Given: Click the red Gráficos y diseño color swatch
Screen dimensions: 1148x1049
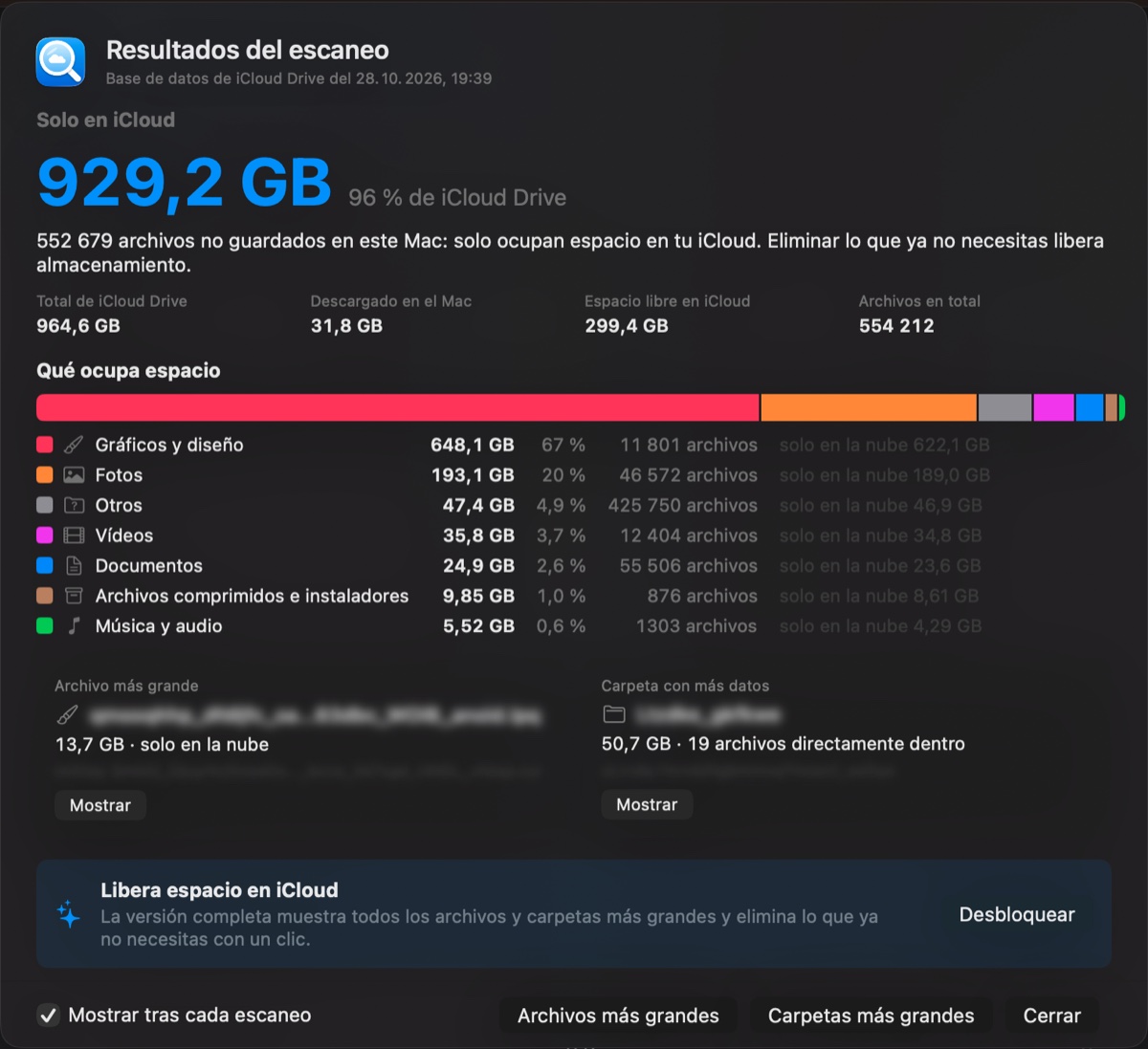Looking at the screenshot, I should (x=45, y=445).
